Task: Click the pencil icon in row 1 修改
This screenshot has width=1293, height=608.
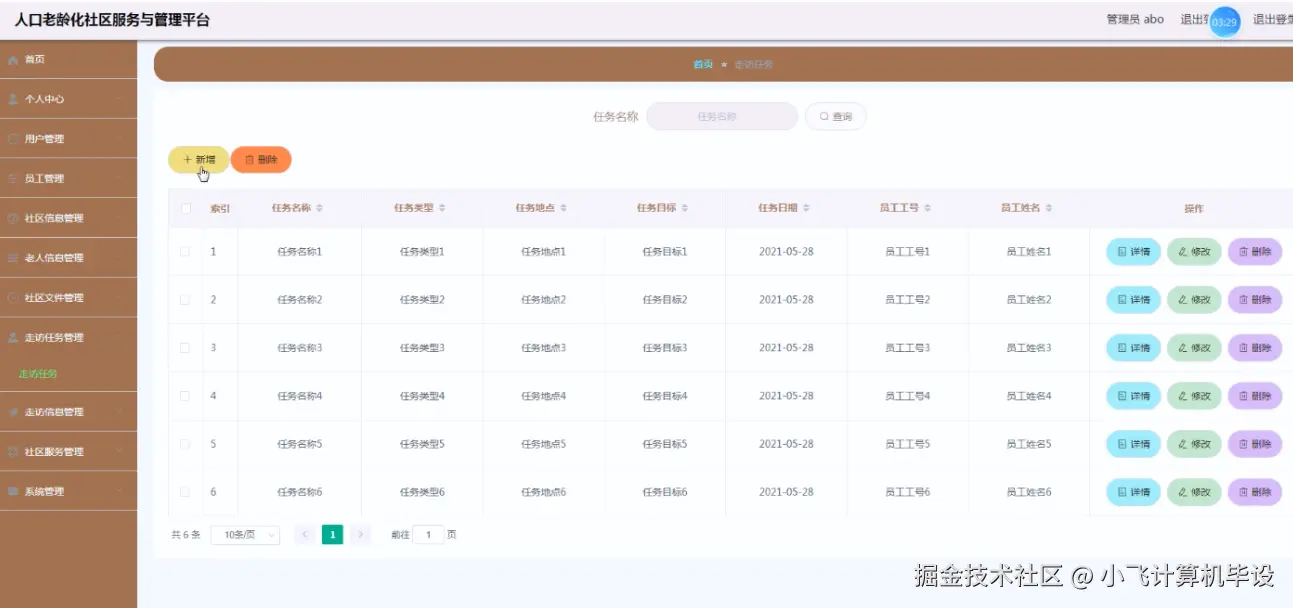Action: point(1183,252)
